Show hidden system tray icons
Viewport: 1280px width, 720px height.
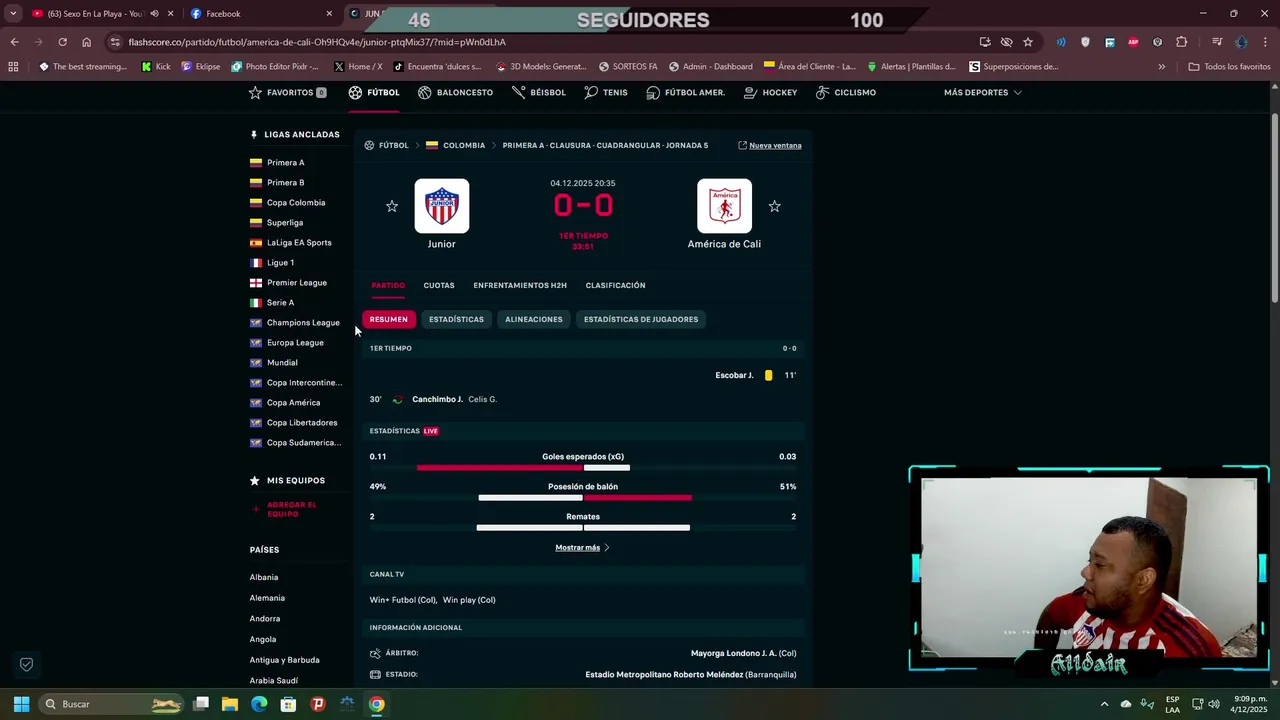(x=1104, y=704)
